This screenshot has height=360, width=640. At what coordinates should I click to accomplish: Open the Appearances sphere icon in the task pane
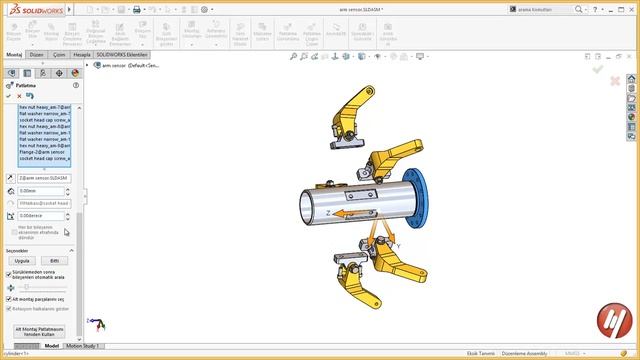(631, 117)
